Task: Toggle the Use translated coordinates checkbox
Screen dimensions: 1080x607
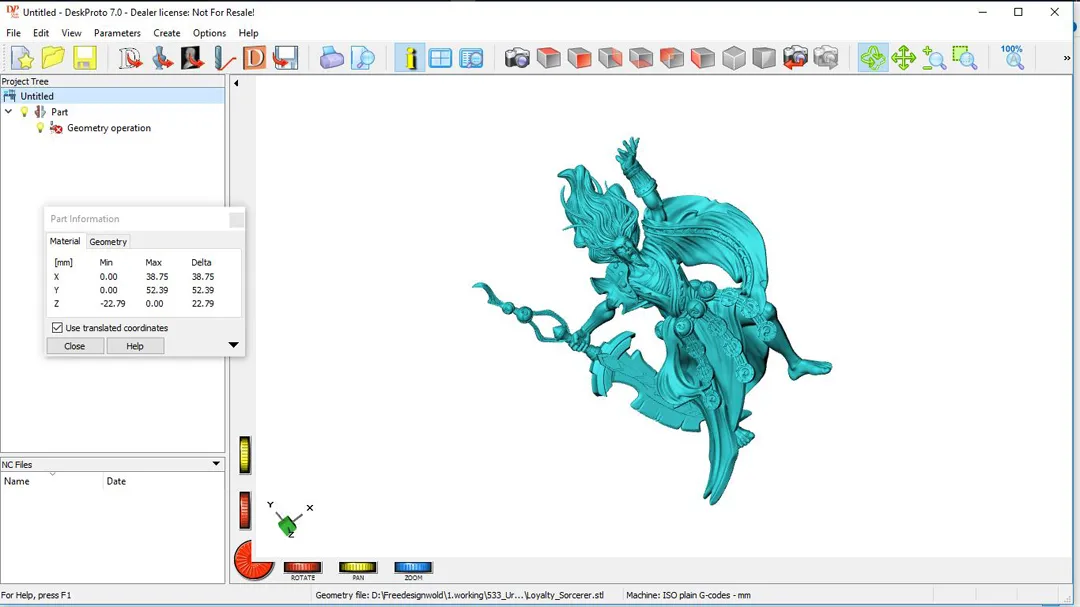Action: click(x=57, y=328)
